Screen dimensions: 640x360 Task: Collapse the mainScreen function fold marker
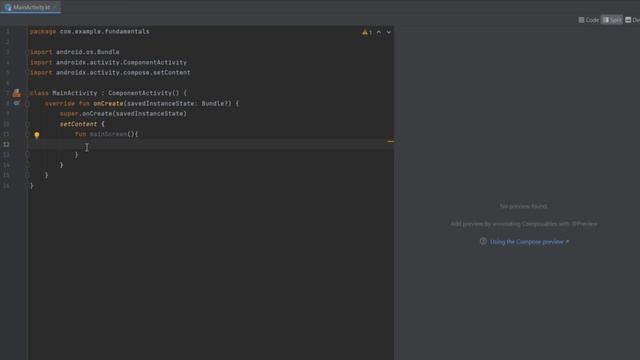[x=27, y=134]
